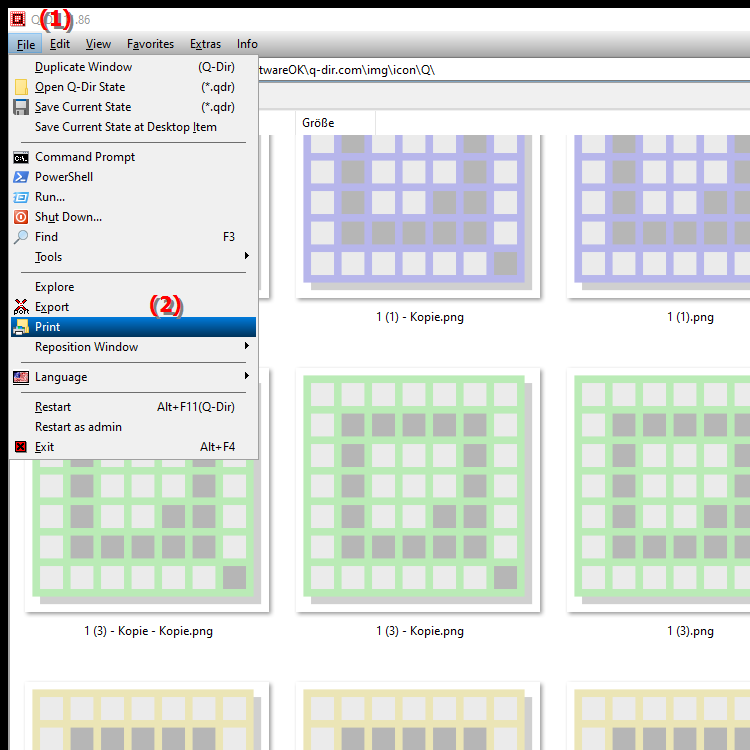Click the Run icon in File menu
The width and height of the screenshot is (750, 750).
[21, 197]
